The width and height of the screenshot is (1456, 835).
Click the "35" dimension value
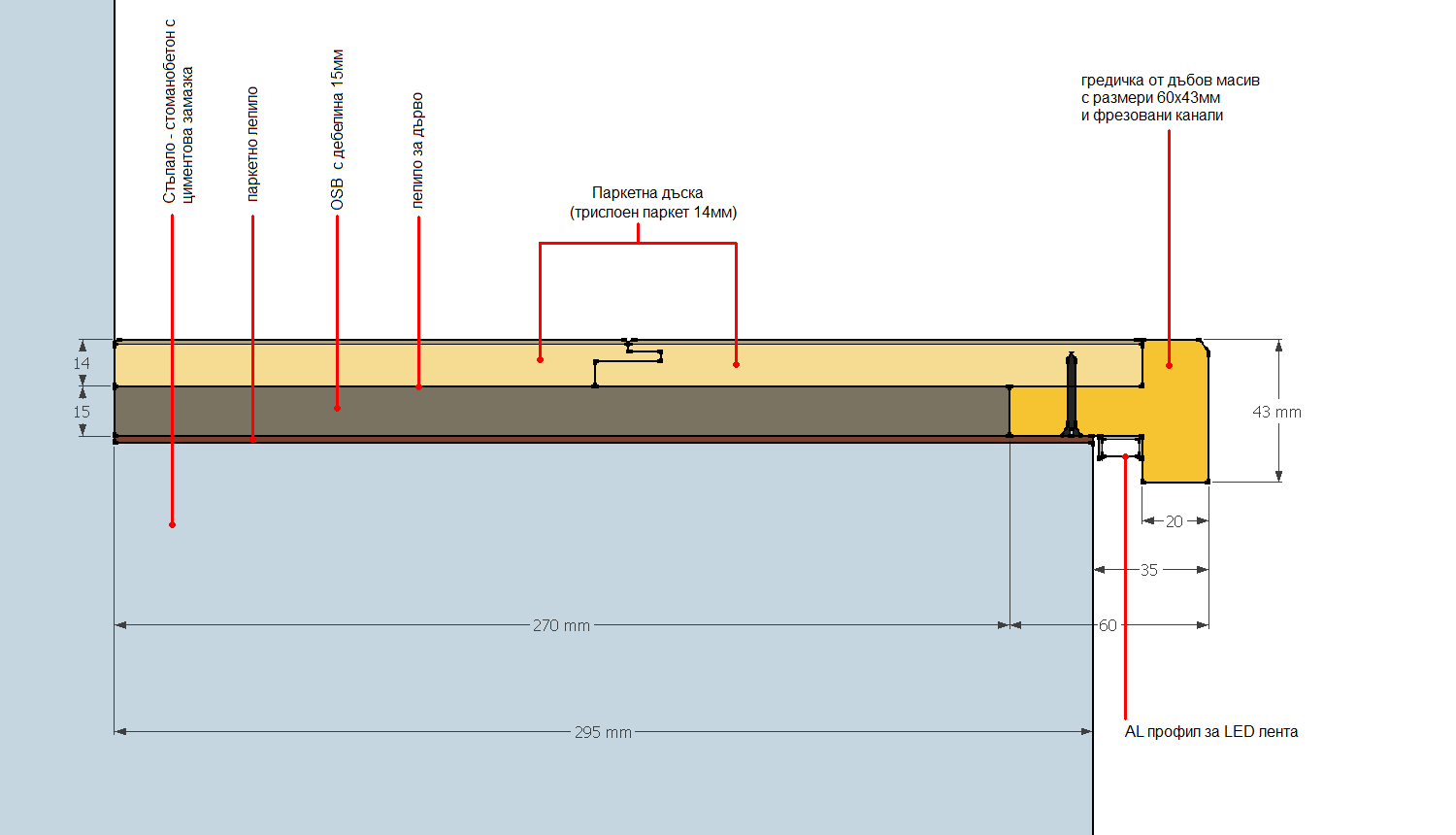[1149, 570]
